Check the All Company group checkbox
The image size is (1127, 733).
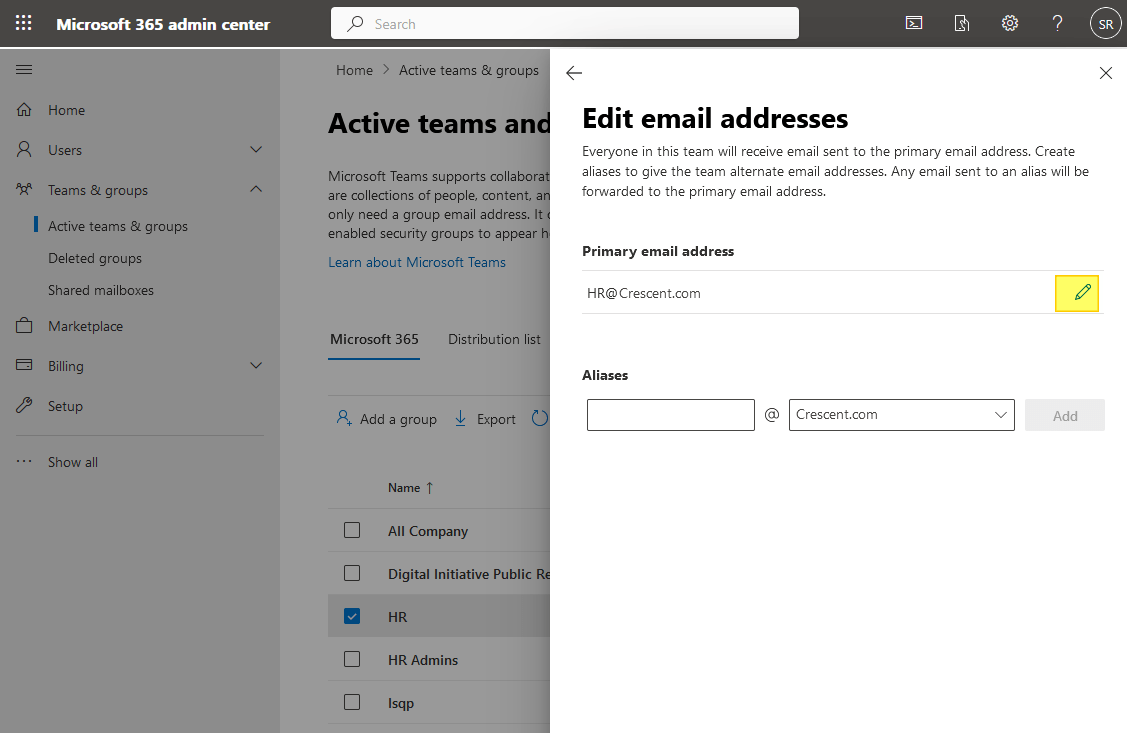[x=352, y=530]
